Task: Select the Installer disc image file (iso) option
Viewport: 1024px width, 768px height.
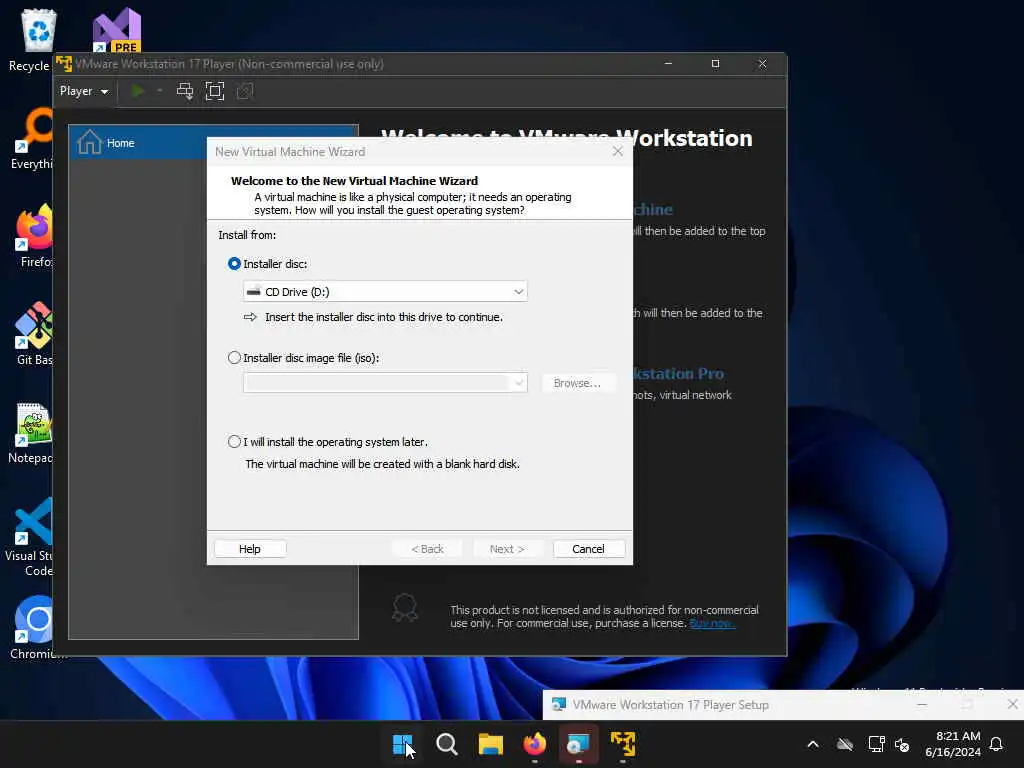Action: tap(234, 358)
